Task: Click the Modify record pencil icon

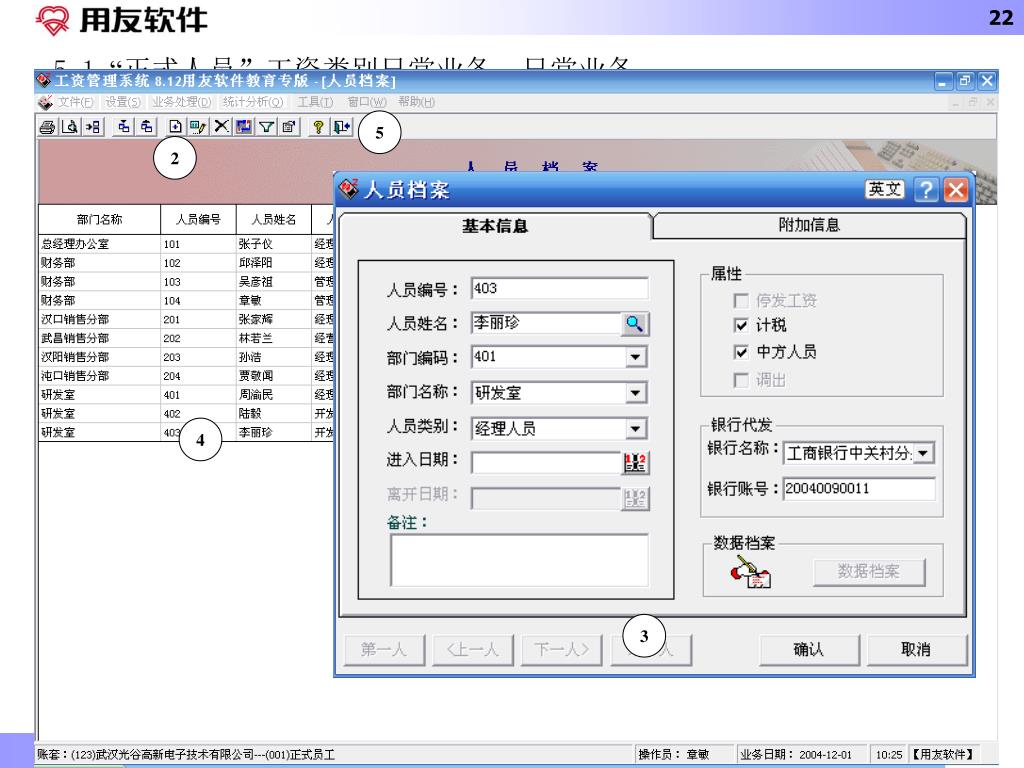Action: tap(198, 127)
